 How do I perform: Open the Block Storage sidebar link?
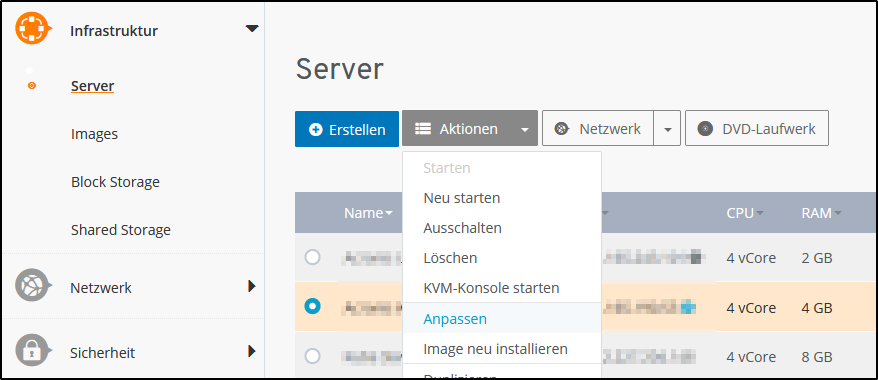[x=115, y=182]
